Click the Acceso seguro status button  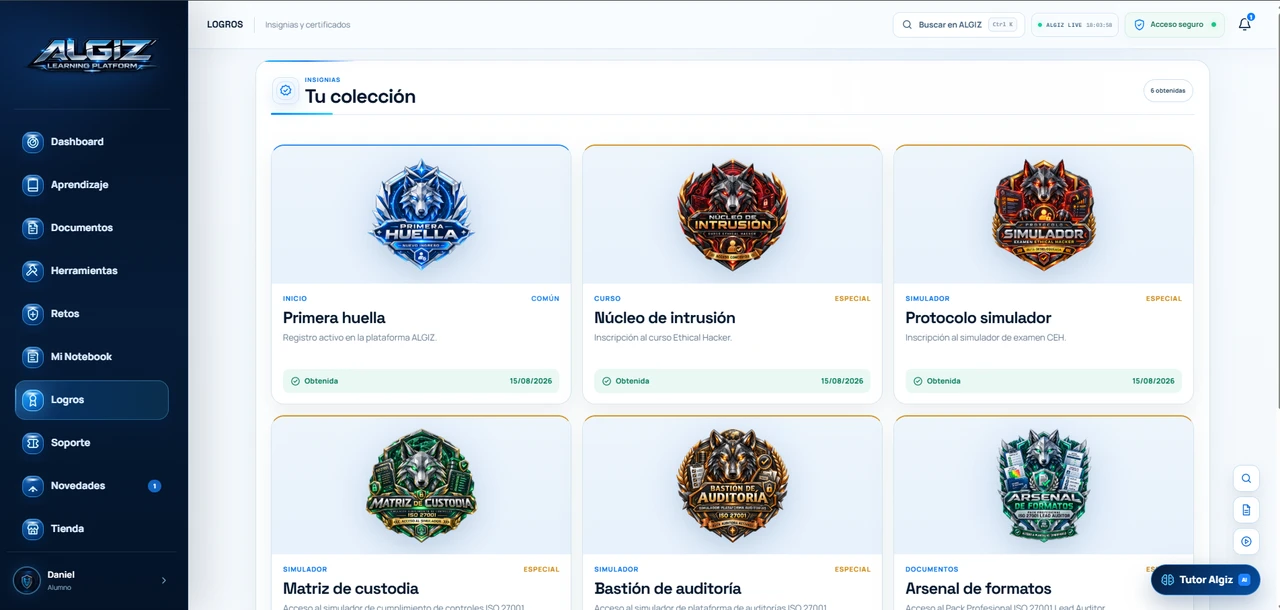pyautogui.click(x=1174, y=25)
